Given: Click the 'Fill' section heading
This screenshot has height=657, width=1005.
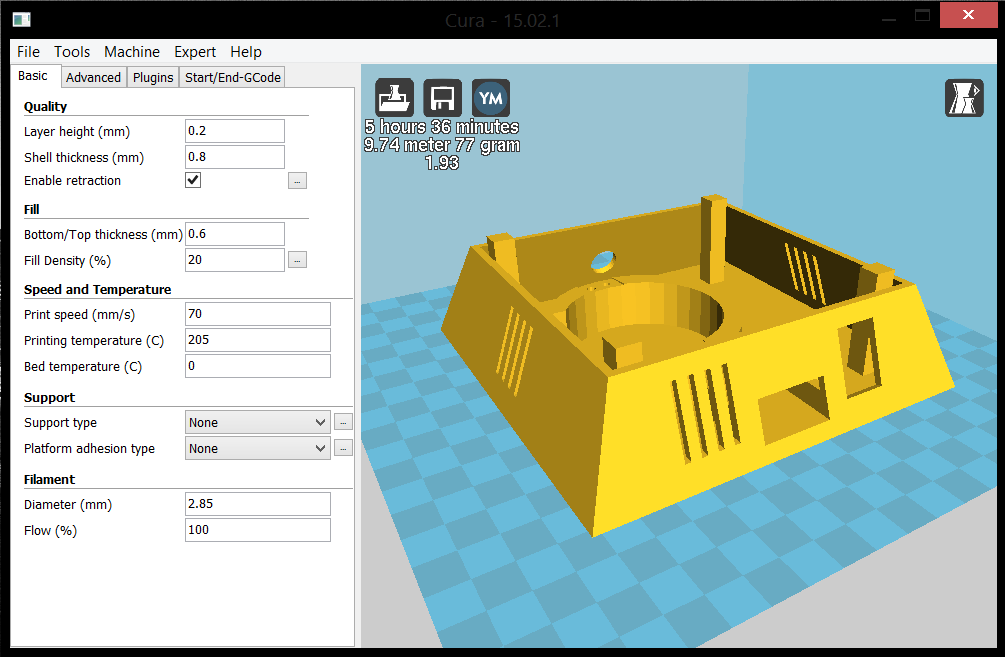Looking at the screenshot, I should tap(31, 210).
